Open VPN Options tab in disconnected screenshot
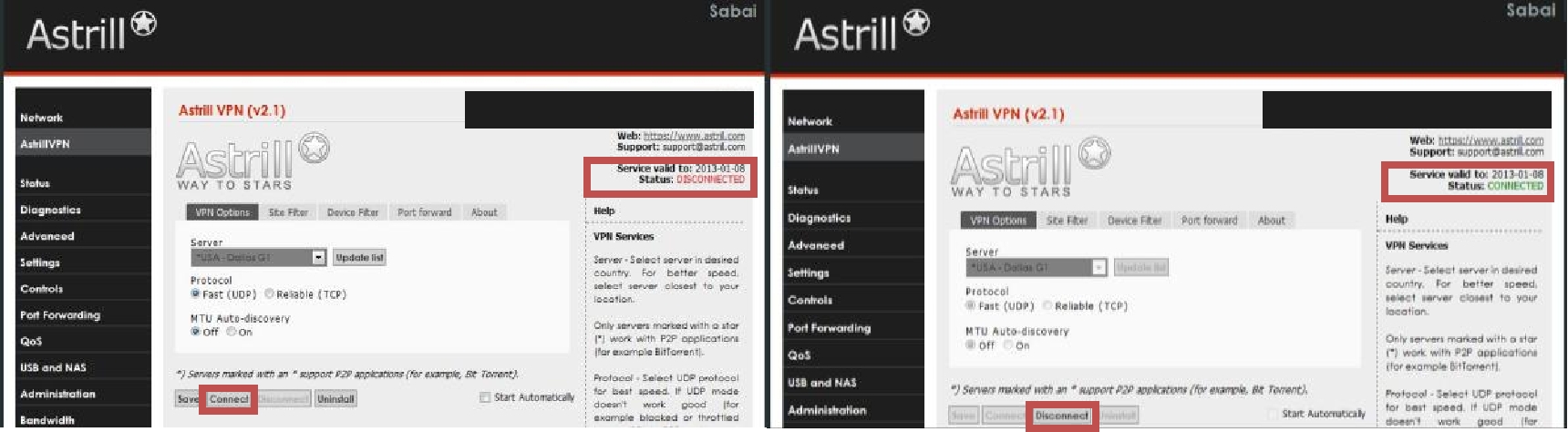This screenshot has width=1568, height=432. click(x=222, y=212)
